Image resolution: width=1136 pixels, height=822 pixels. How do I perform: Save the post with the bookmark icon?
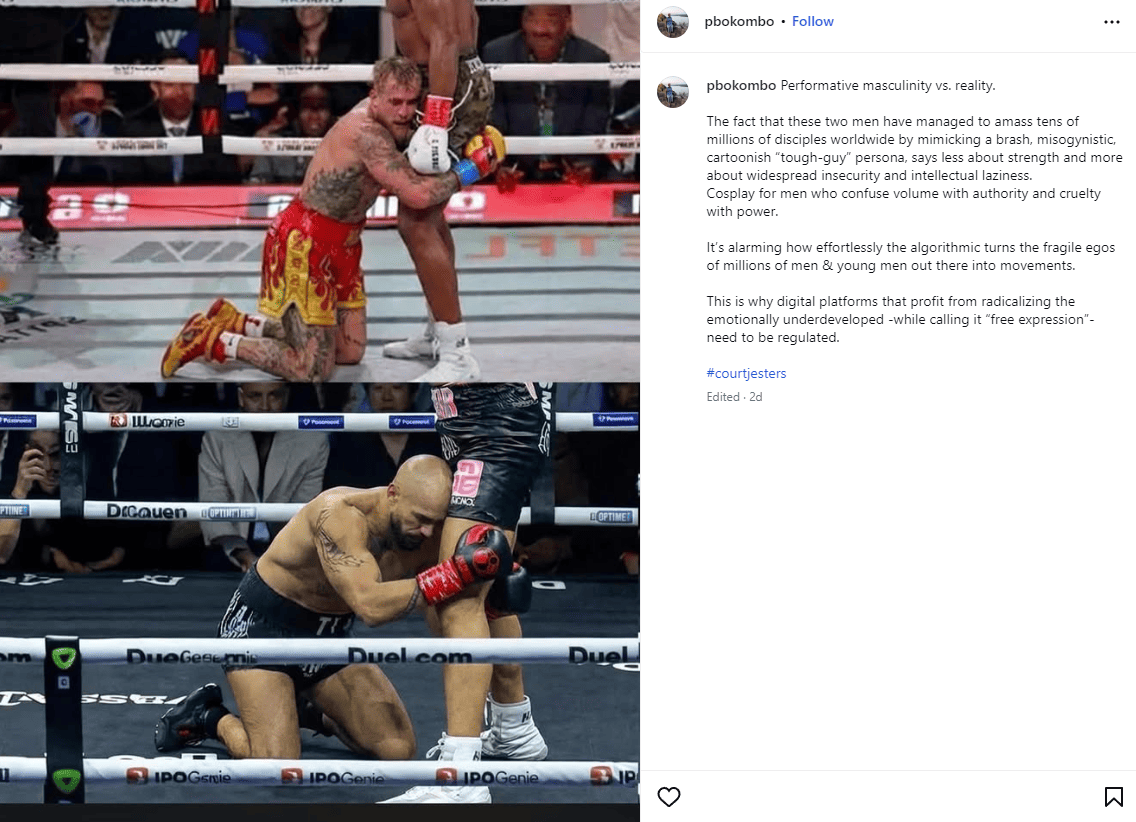coord(1114,797)
